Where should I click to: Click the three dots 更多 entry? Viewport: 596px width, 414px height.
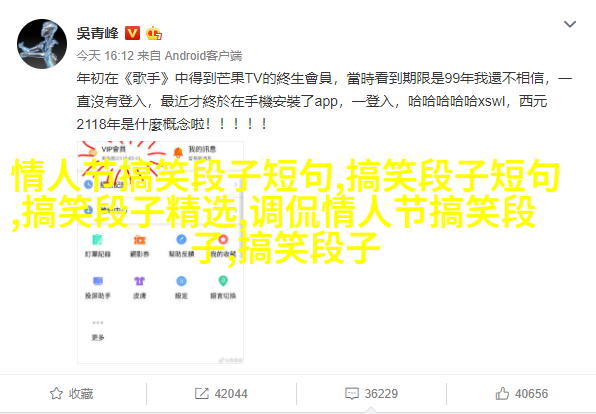click(98, 330)
